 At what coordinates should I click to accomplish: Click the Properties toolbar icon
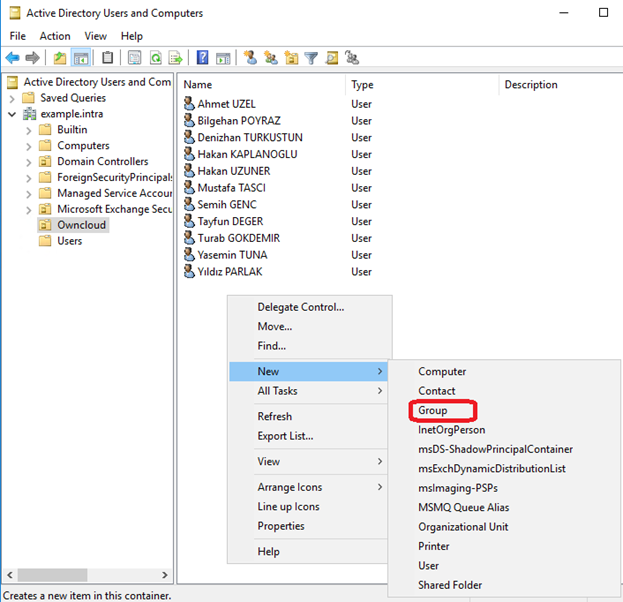tap(134, 58)
